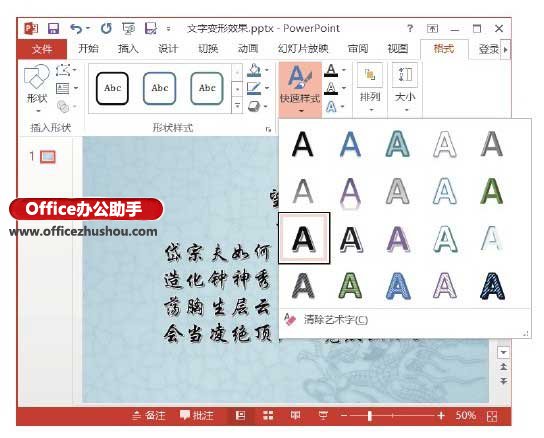This screenshot has width=544, height=438.
Task: Undo the last action
Action: (x=77, y=28)
